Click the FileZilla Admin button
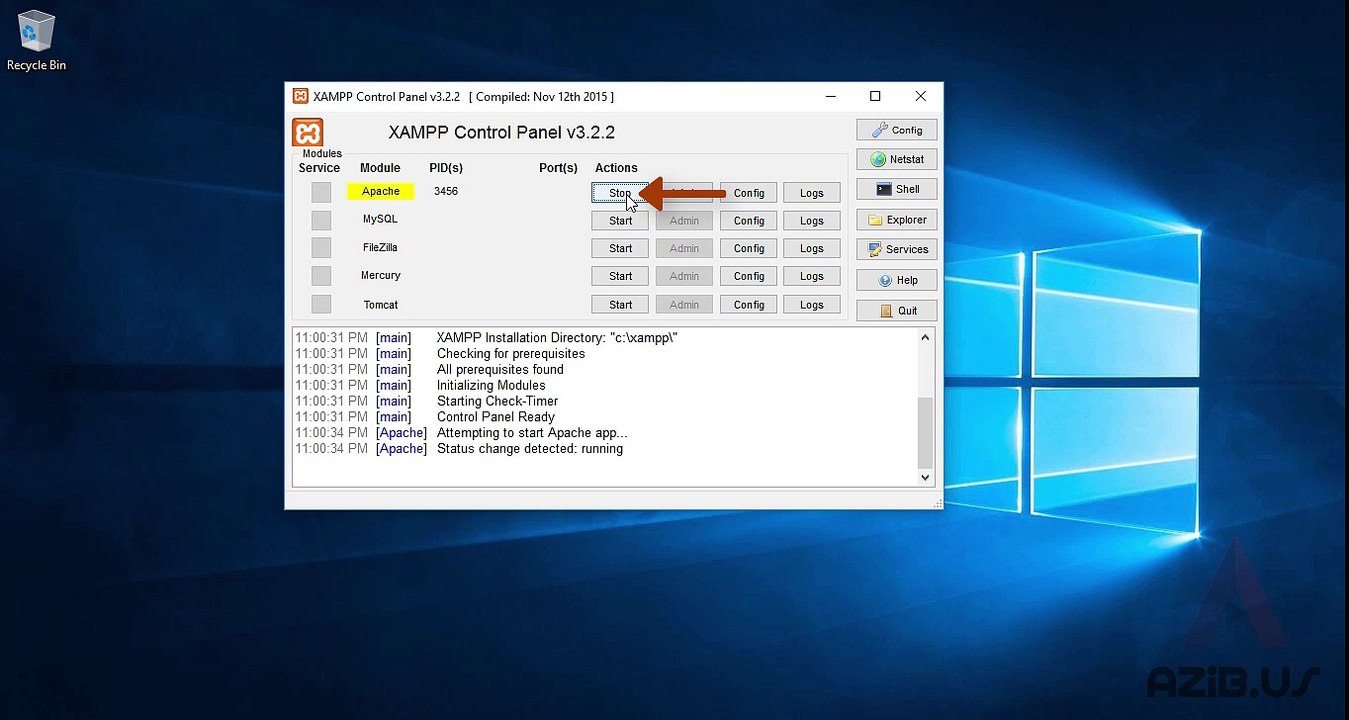This screenshot has width=1349, height=720. point(684,249)
